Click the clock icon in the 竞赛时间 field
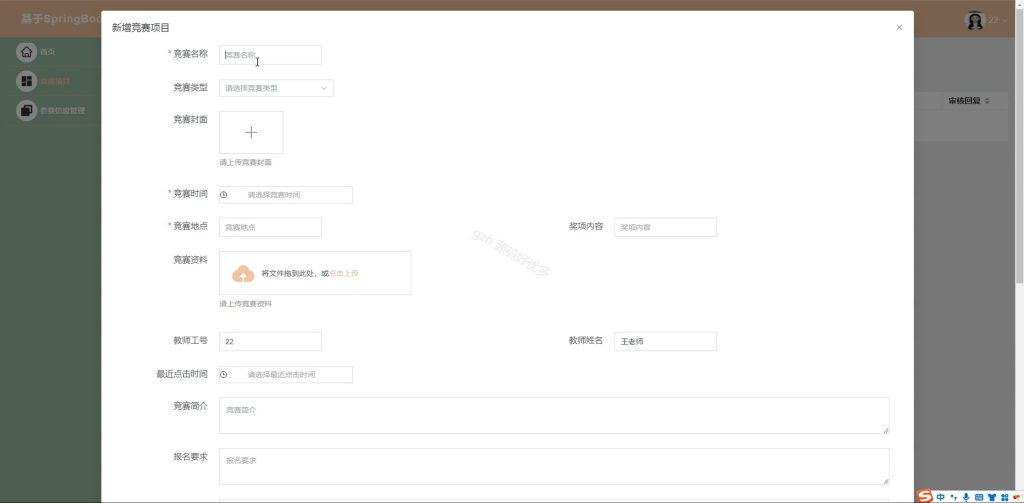The image size is (1024, 503). click(x=224, y=195)
